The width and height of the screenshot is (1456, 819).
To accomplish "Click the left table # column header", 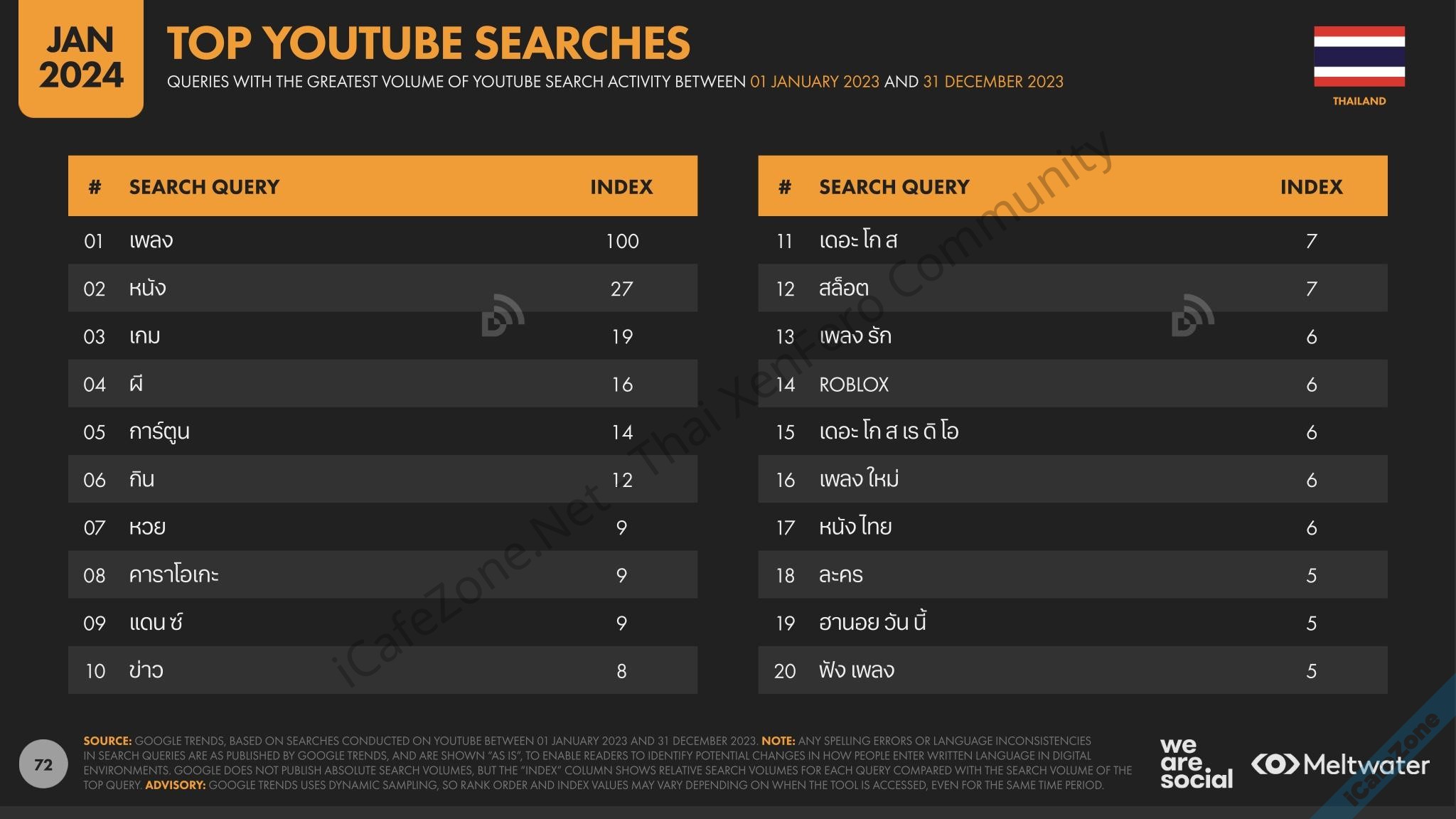I will coord(95,187).
